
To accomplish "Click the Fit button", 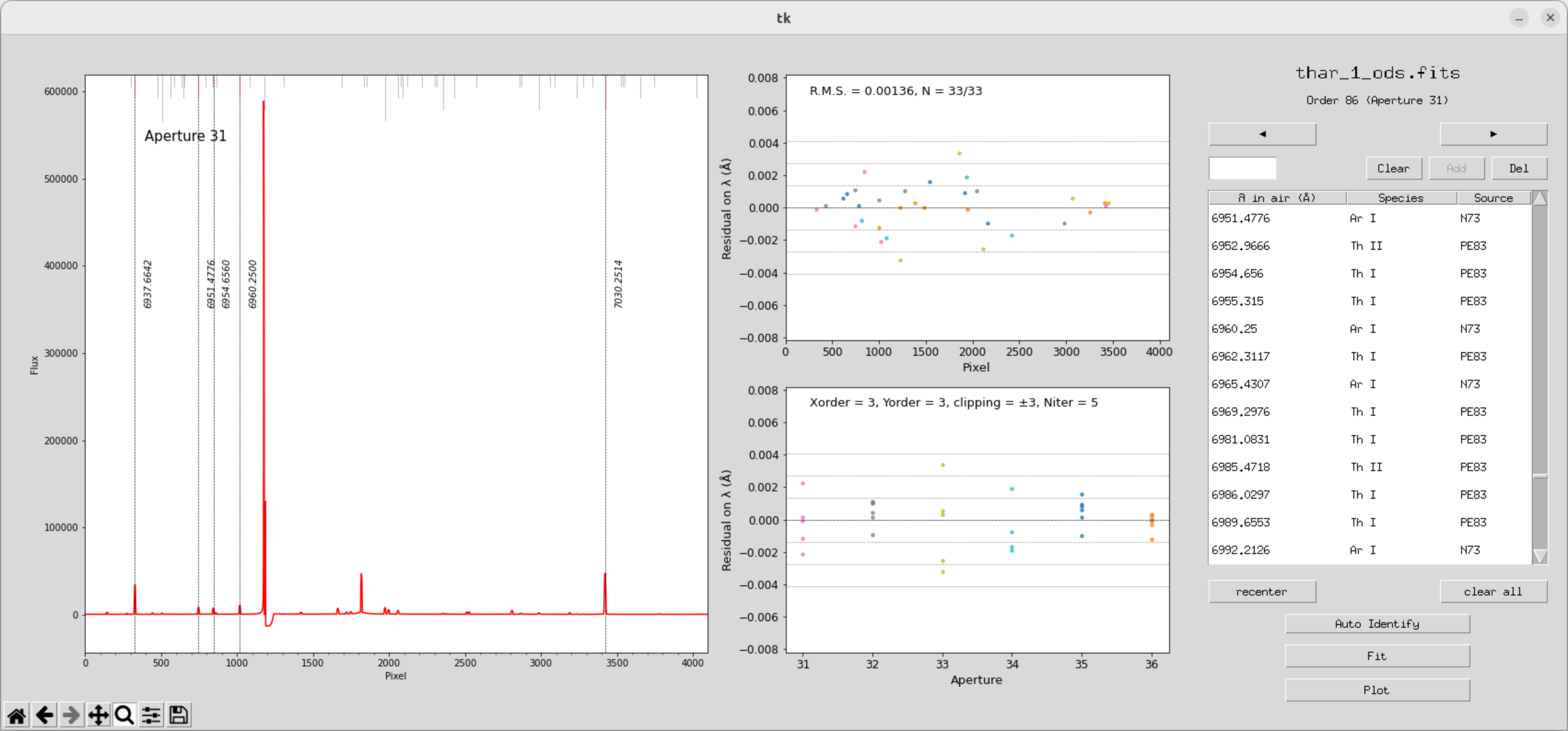I will [1377, 656].
